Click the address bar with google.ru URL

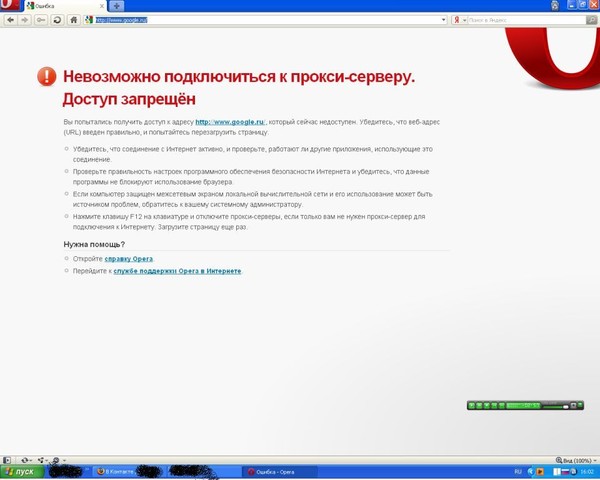266,20
